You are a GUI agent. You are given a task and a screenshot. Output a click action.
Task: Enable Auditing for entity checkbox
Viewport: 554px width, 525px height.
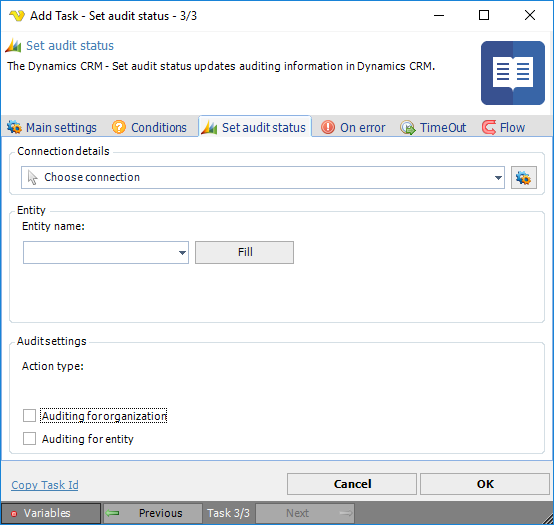click(x=29, y=439)
